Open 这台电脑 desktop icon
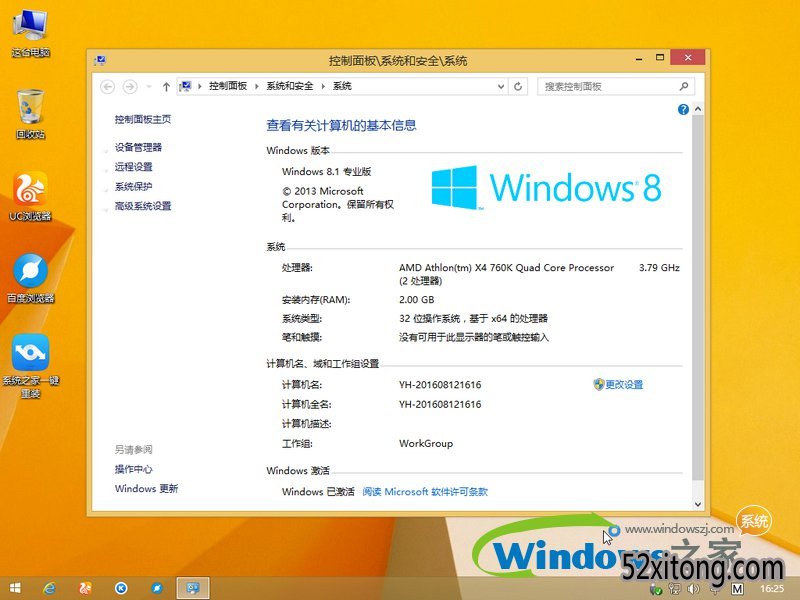The height and width of the screenshot is (600, 800). (31, 32)
